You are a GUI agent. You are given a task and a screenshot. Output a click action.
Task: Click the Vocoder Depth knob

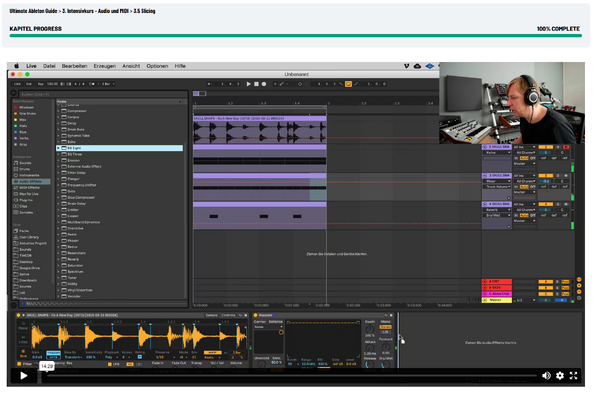click(370, 329)
